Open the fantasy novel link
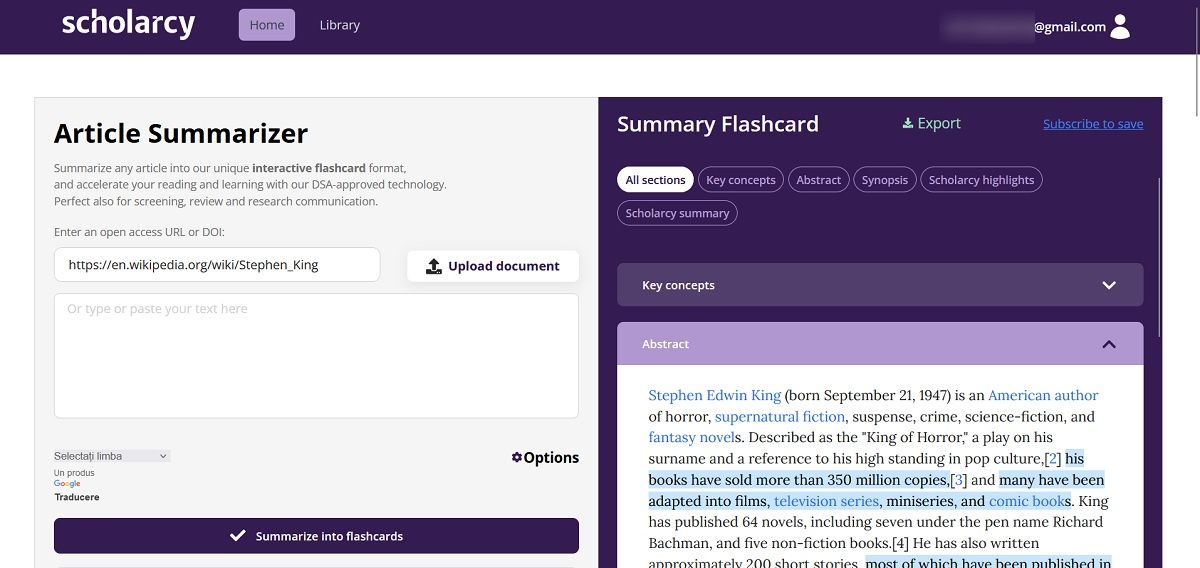The width and height of the screenshot is (1200, 568). click(x=691, y=437)
